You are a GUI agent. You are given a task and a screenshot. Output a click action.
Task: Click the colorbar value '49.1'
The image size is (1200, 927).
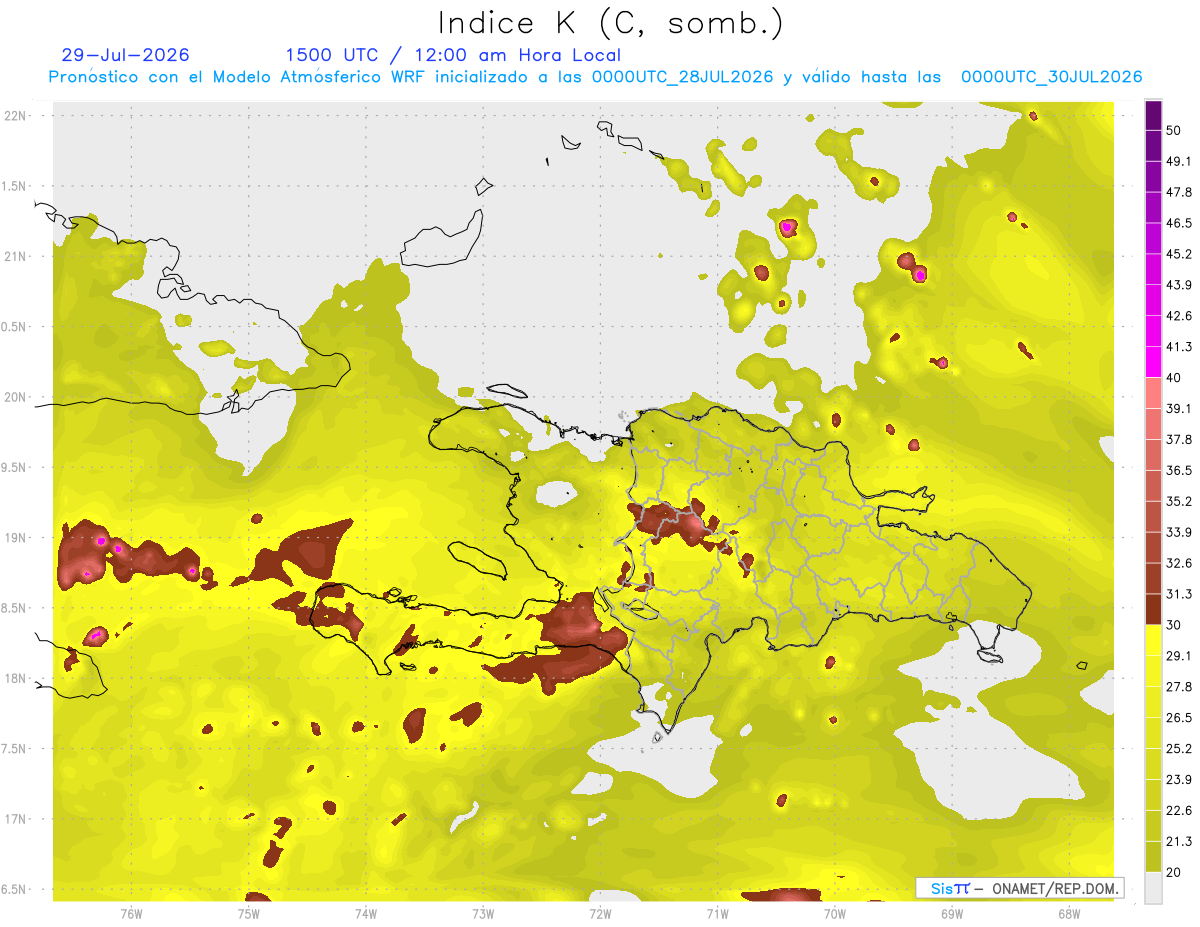[x=1178, y=161]
